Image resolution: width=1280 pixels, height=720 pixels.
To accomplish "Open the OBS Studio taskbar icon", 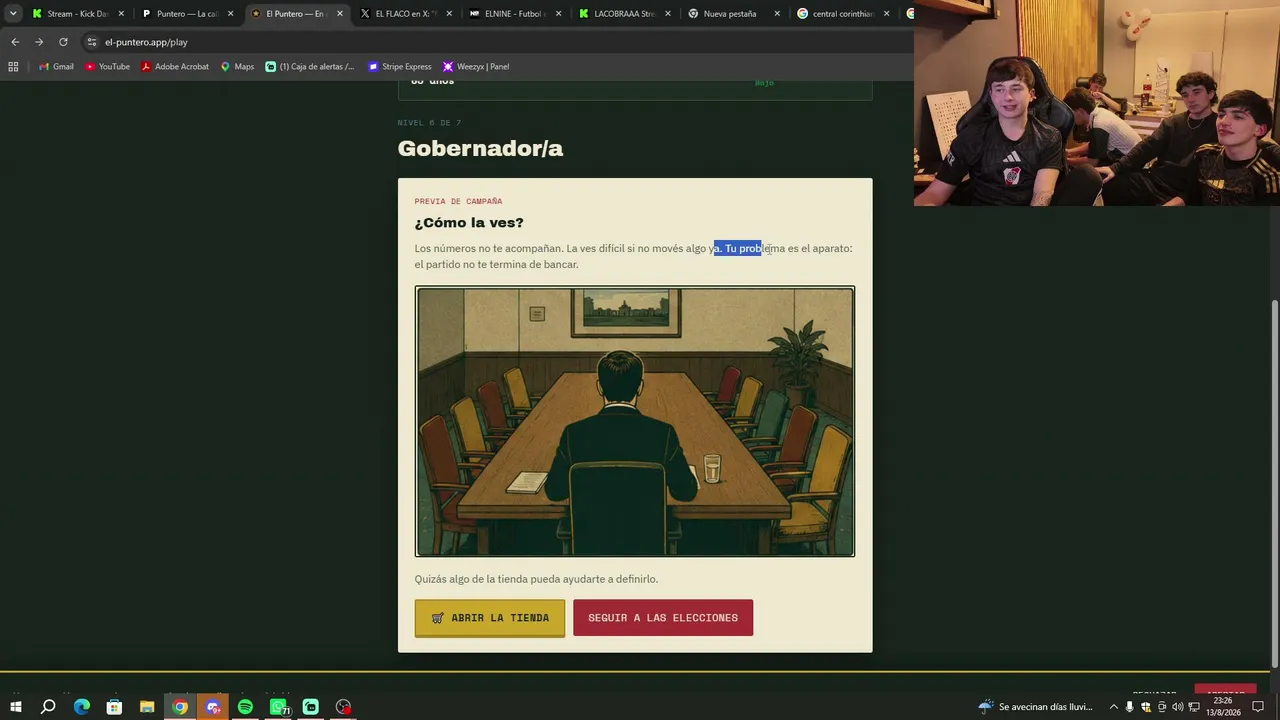I will coord(343,707).
